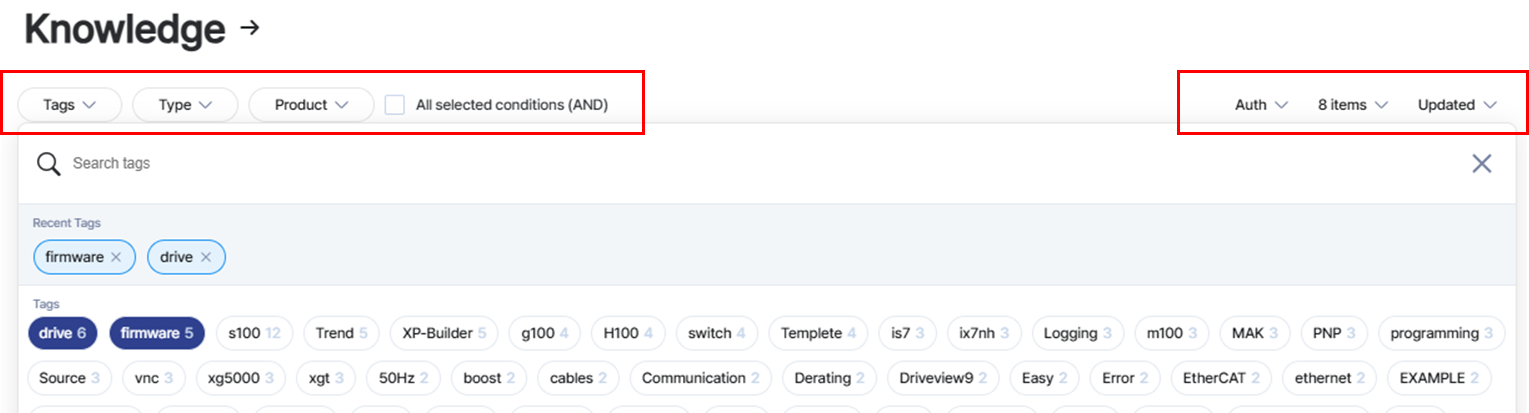This screenshot has width=1529, height=413.
Task: Deselect the selected firmware tag
Action: click(156, 333)
